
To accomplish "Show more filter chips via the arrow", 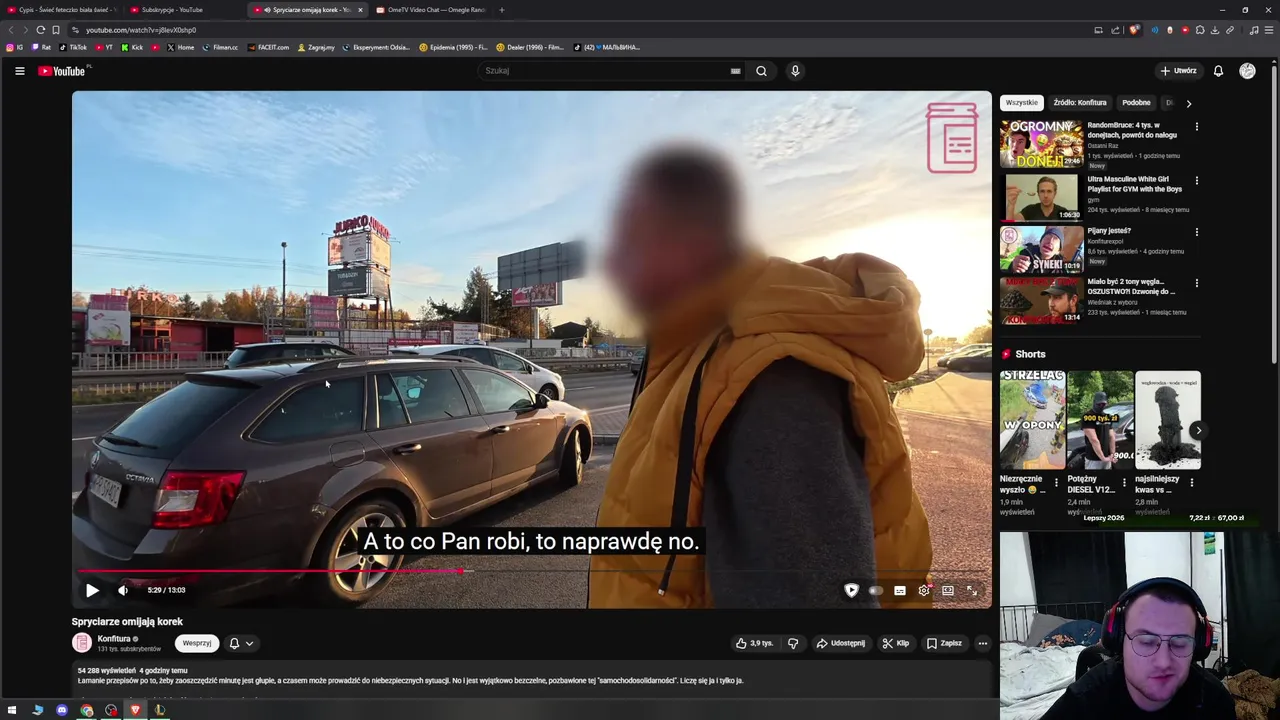I will 1188,103.
